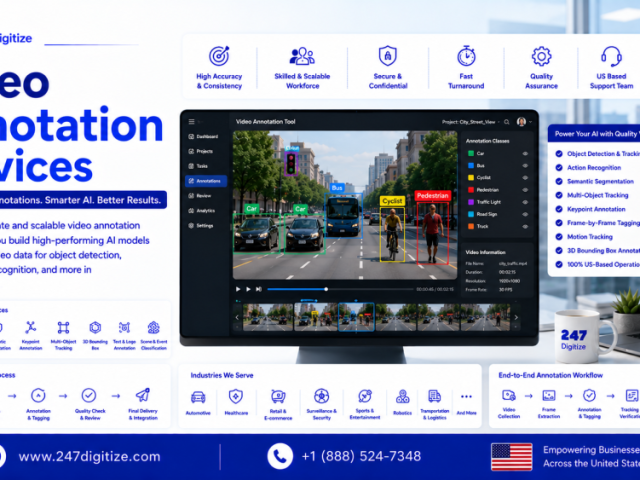Click the checkmark beside Semantic Segmentation

click(x=559, y=181)
